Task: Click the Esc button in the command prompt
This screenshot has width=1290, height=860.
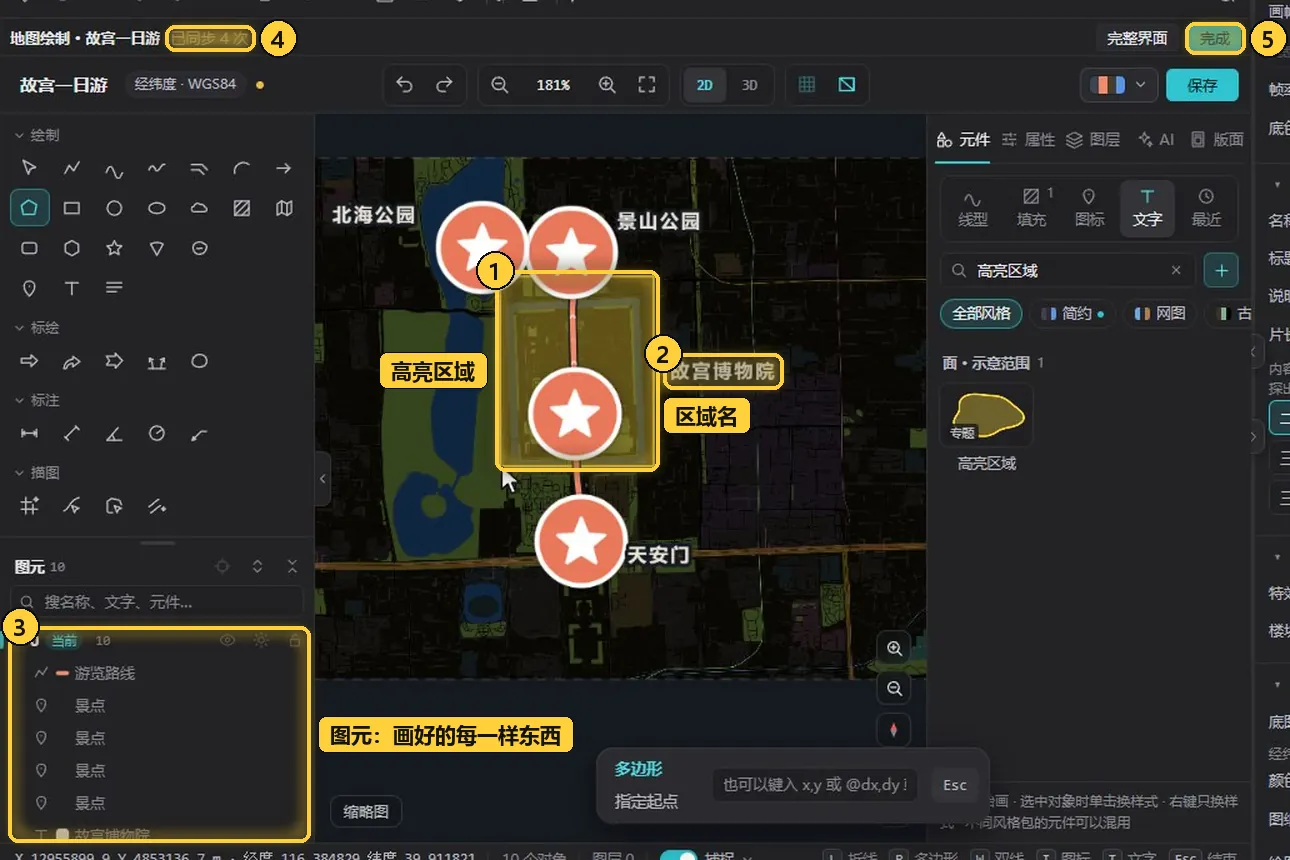Action: tap(955, 785)
